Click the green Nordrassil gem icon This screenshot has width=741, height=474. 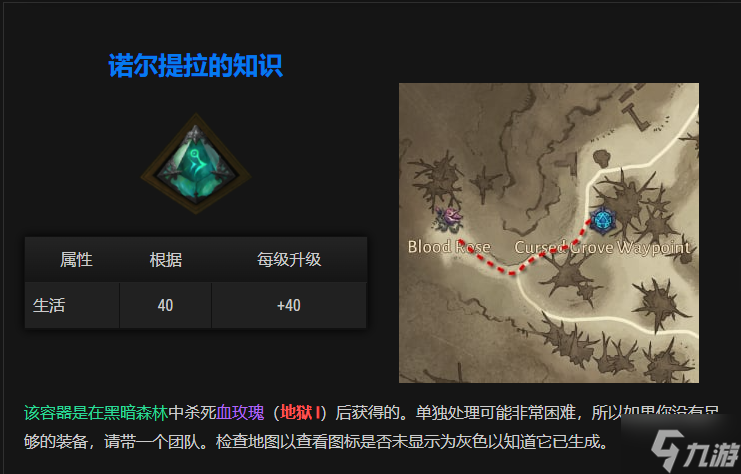click(196, 164)
